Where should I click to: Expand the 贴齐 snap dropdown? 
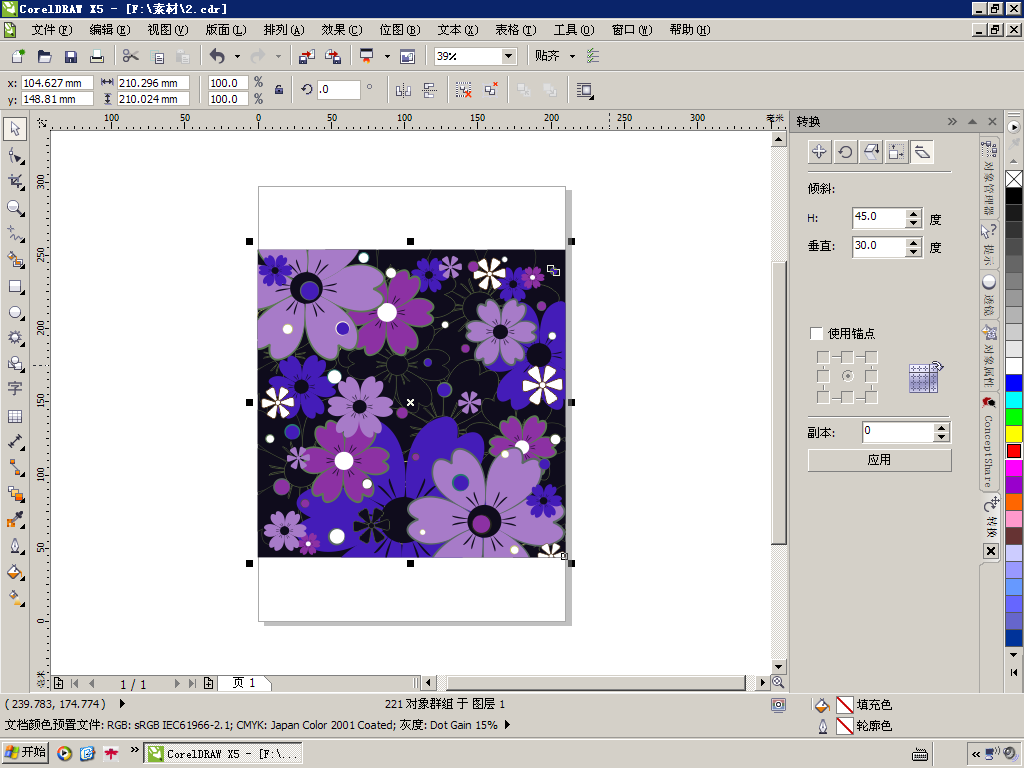click(x=572, y=57)
